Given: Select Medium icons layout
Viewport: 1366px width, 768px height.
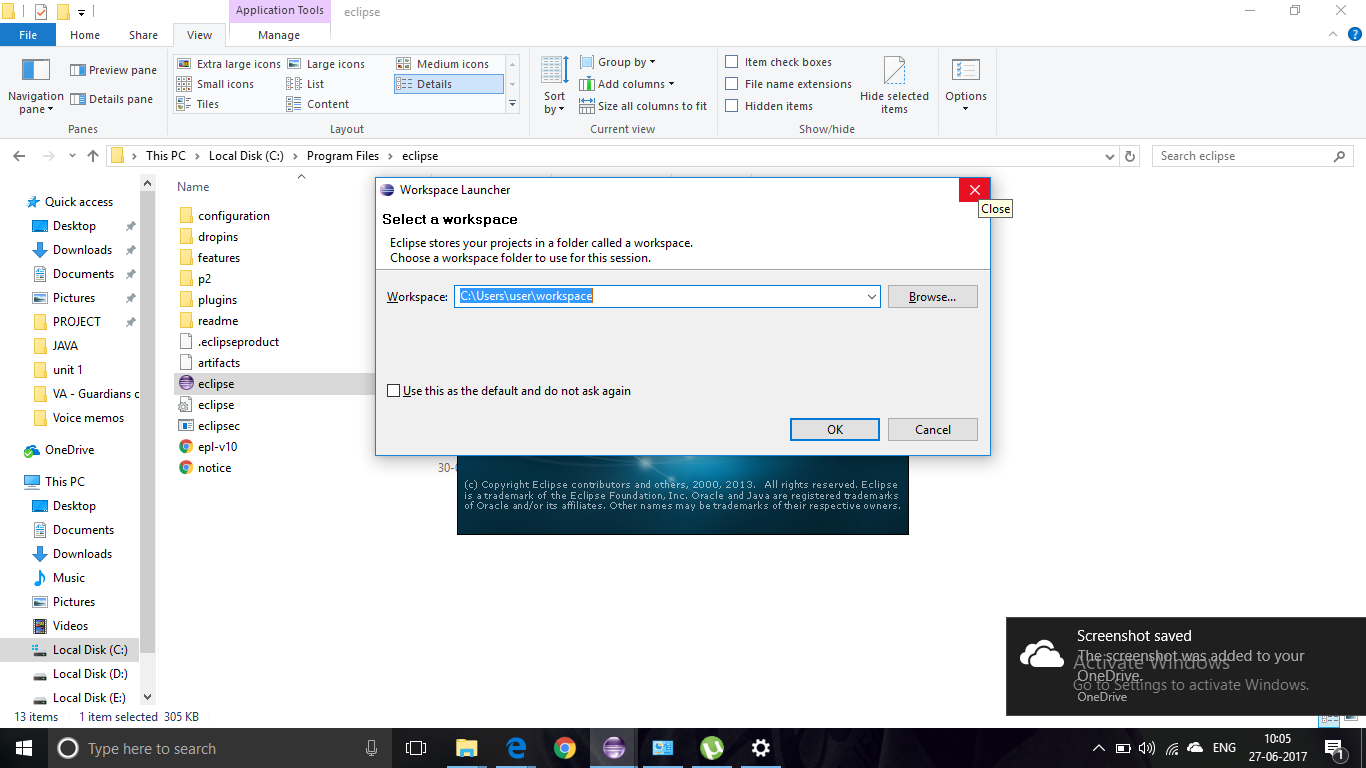Looking at the screenshot, I should [443, 64].
